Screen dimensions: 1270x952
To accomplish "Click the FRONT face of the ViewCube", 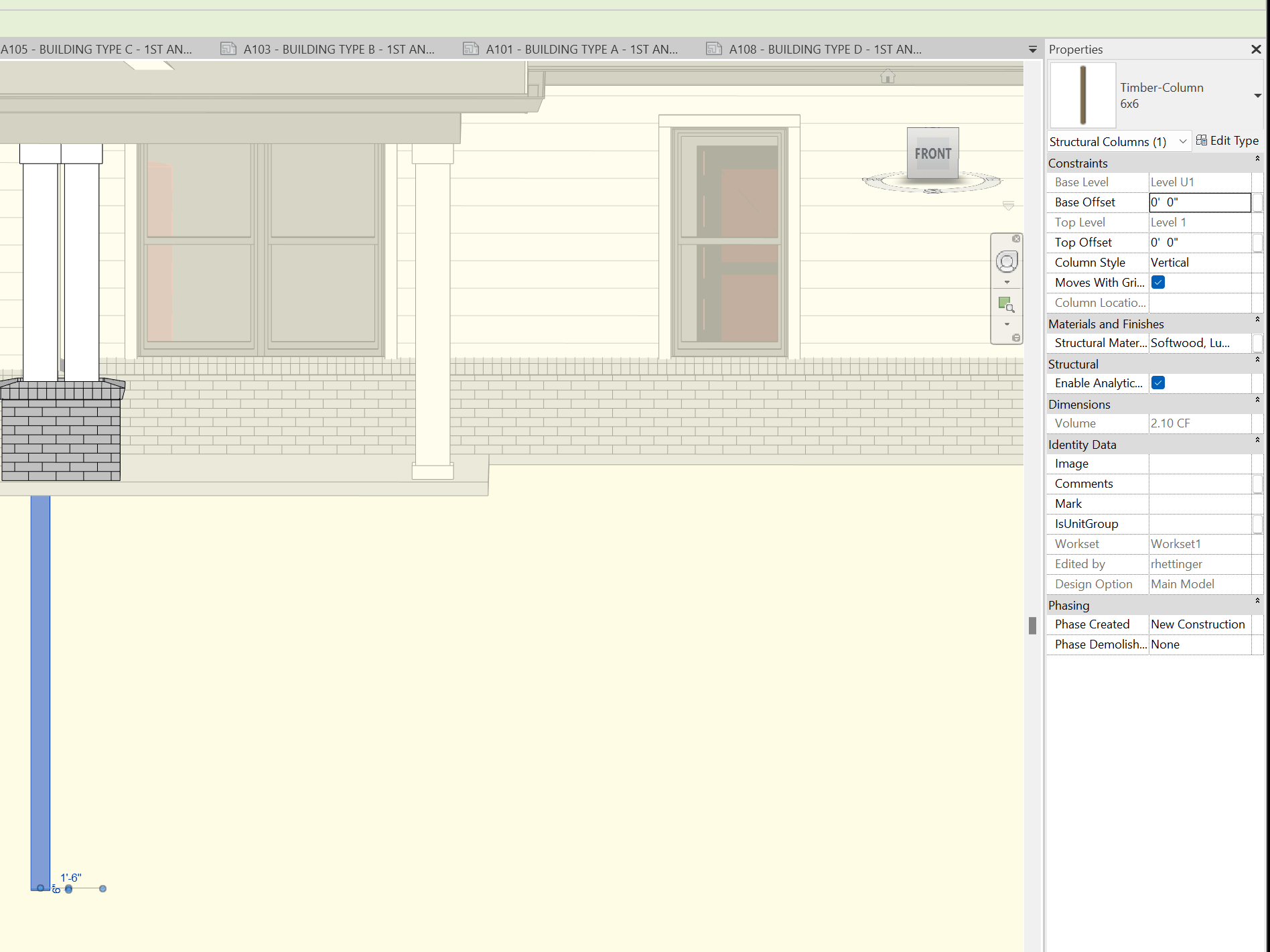I will [x=932, y=153].
